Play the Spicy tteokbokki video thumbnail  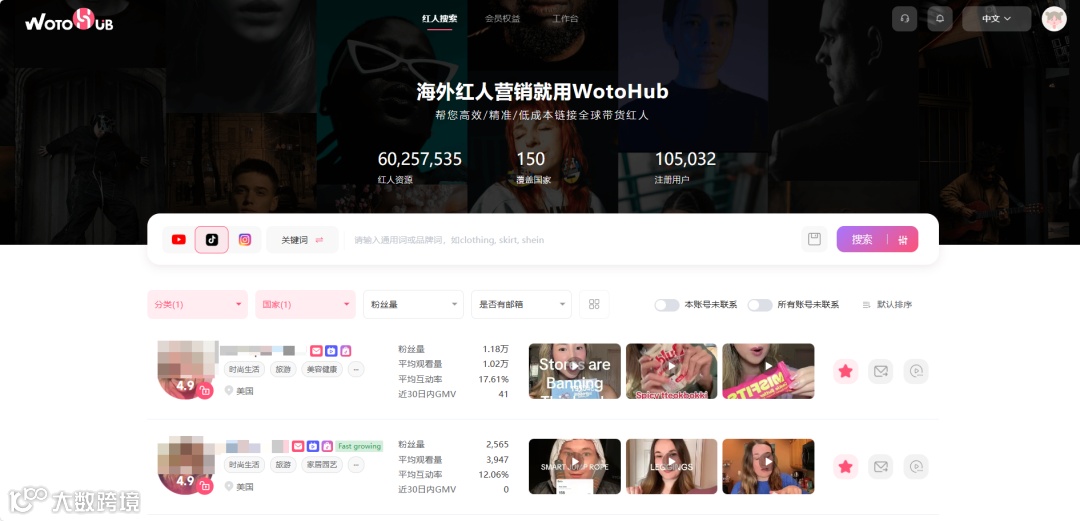(672, 371)
